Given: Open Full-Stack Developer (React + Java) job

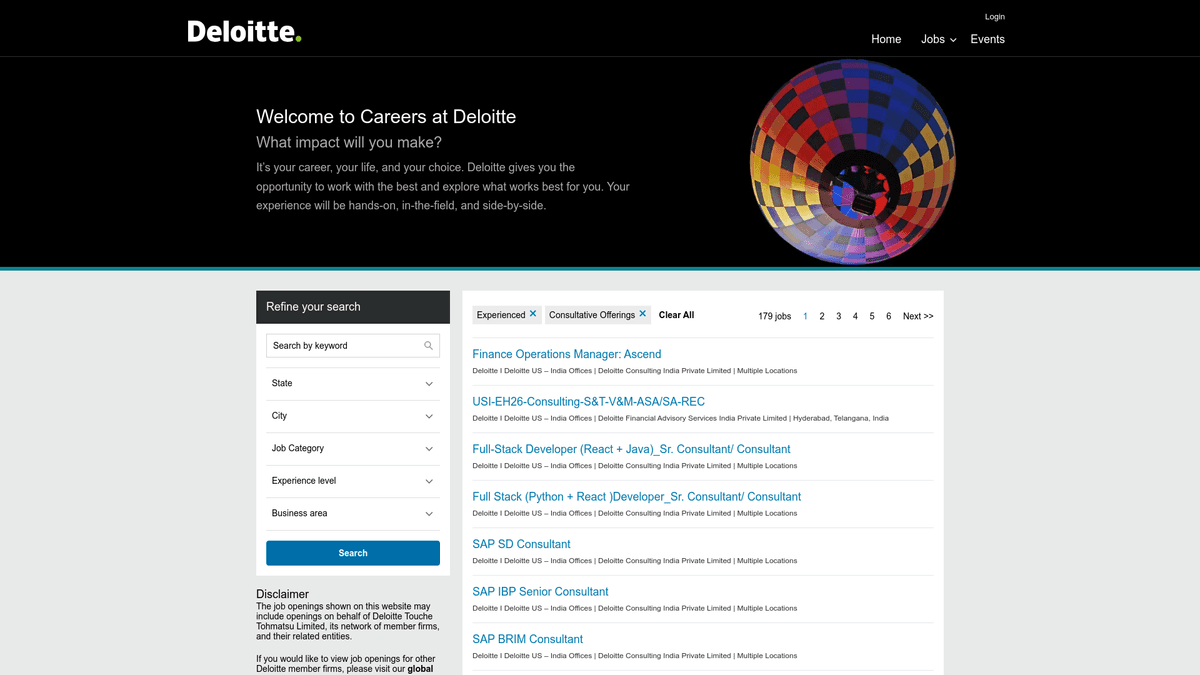Looking at the screenshot, I should (x=631, y=449).
